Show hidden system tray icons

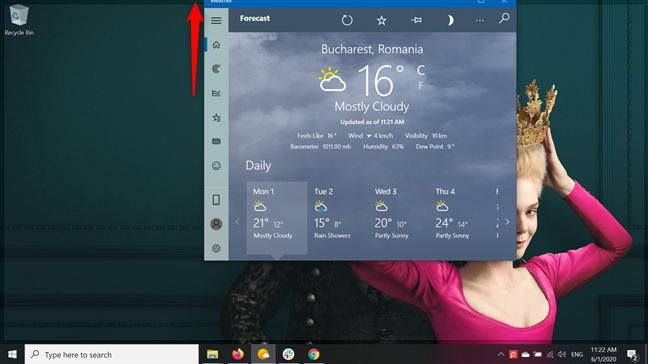point(501,354)
